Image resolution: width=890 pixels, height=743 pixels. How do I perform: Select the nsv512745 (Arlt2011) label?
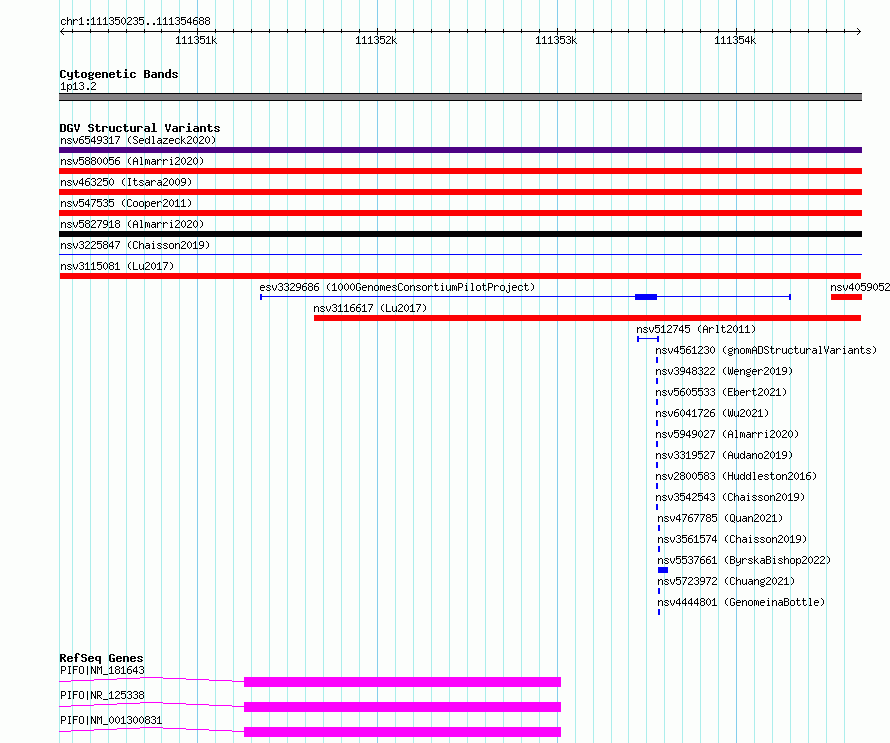pyautogui.click(x=696, y=329)
